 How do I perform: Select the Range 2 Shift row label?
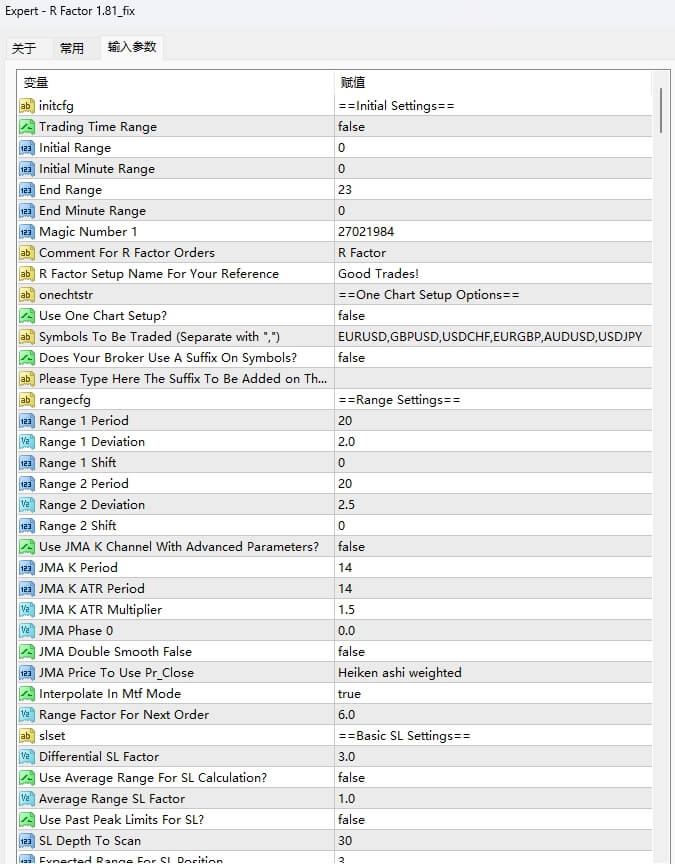point(78,526)
